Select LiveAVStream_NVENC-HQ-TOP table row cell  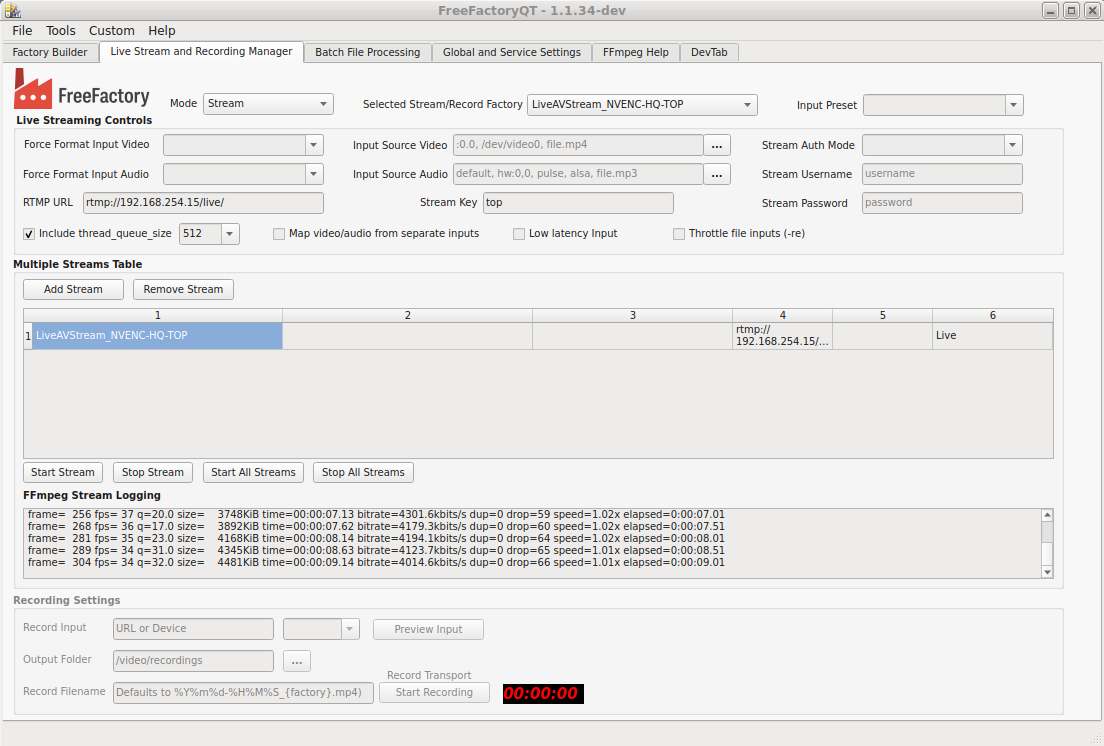coord(157,336)
